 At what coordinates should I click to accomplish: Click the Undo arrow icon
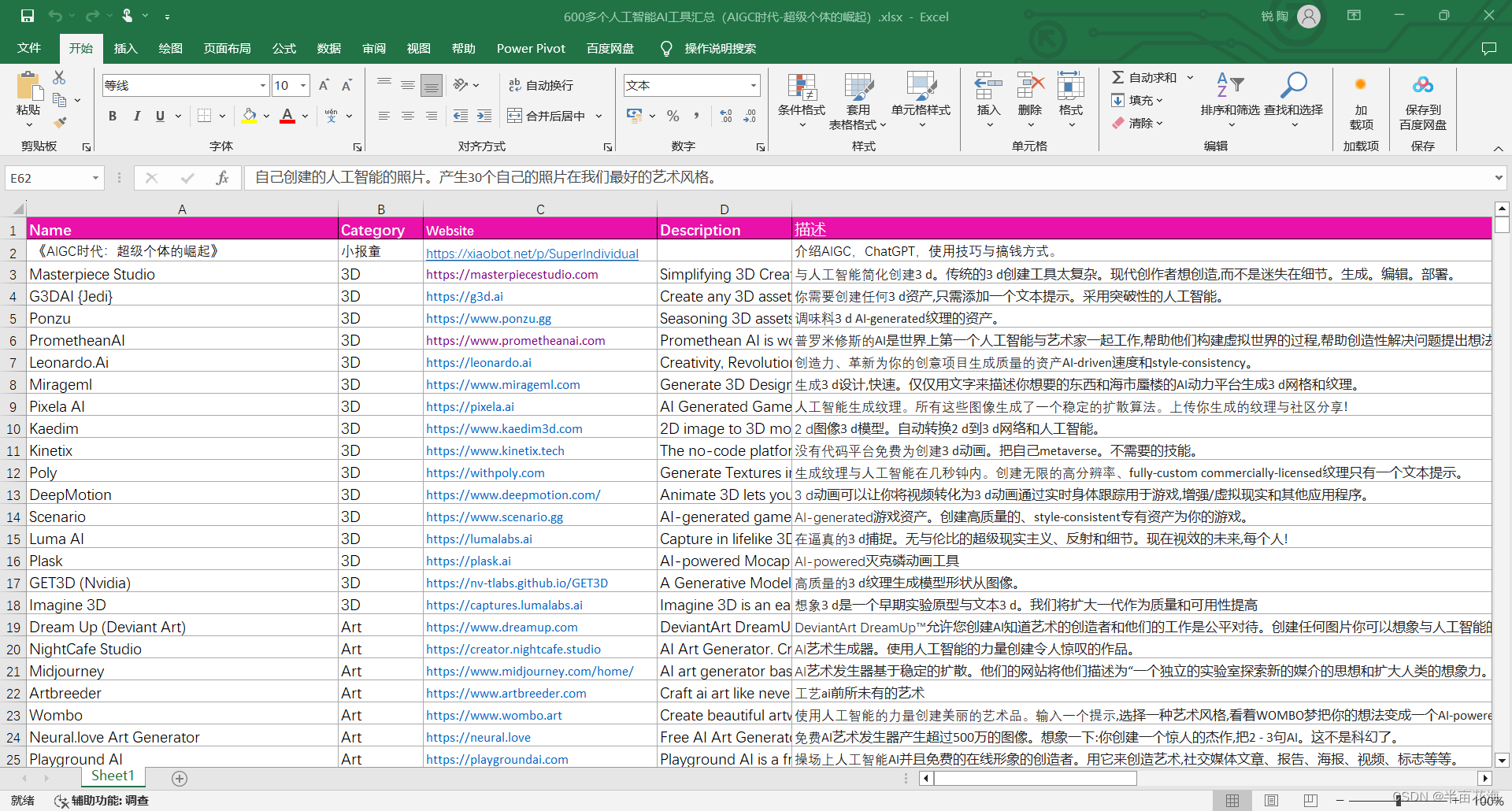(x=55, y=16)
